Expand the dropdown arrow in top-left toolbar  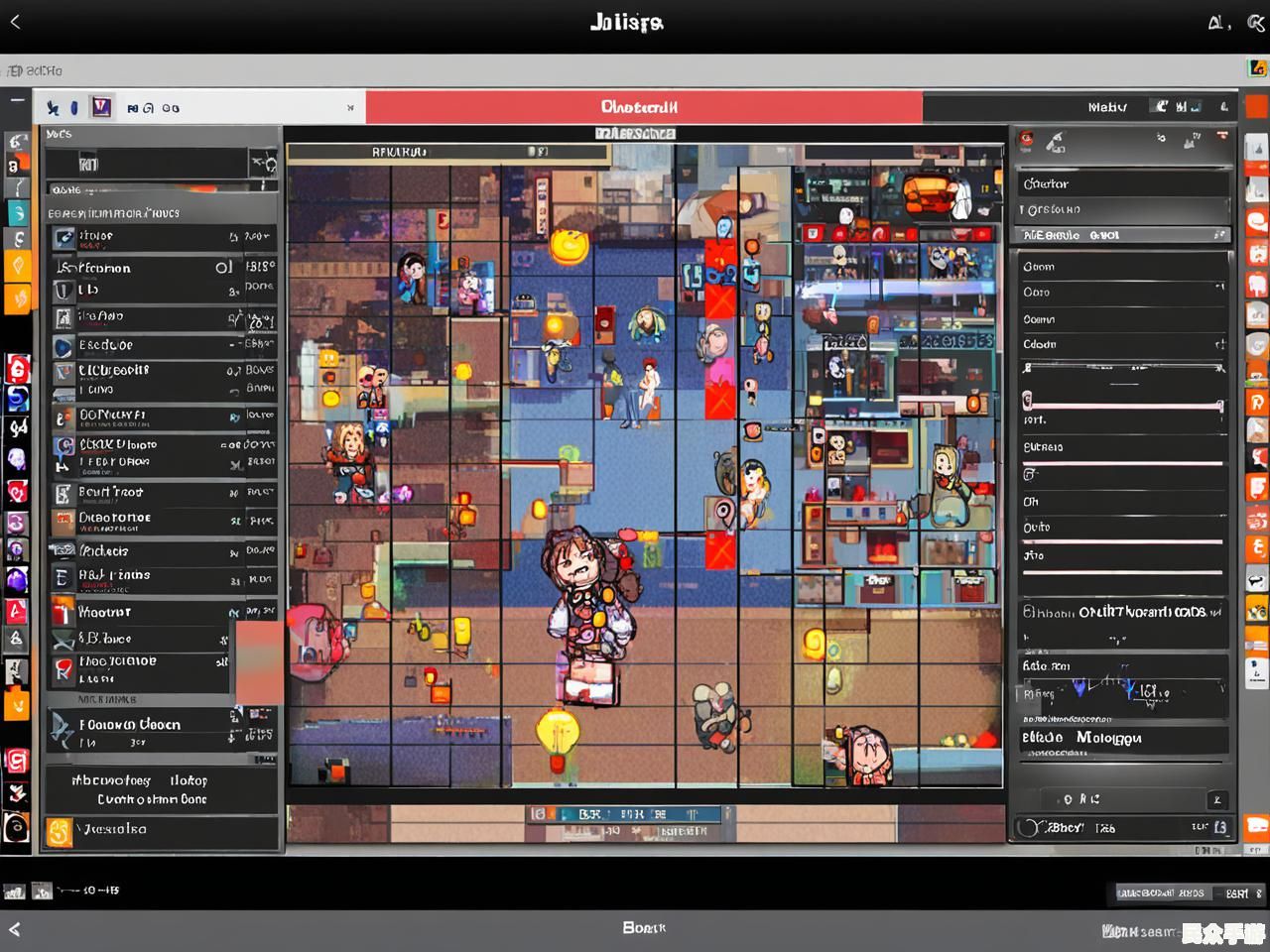(x=350, y=108)
